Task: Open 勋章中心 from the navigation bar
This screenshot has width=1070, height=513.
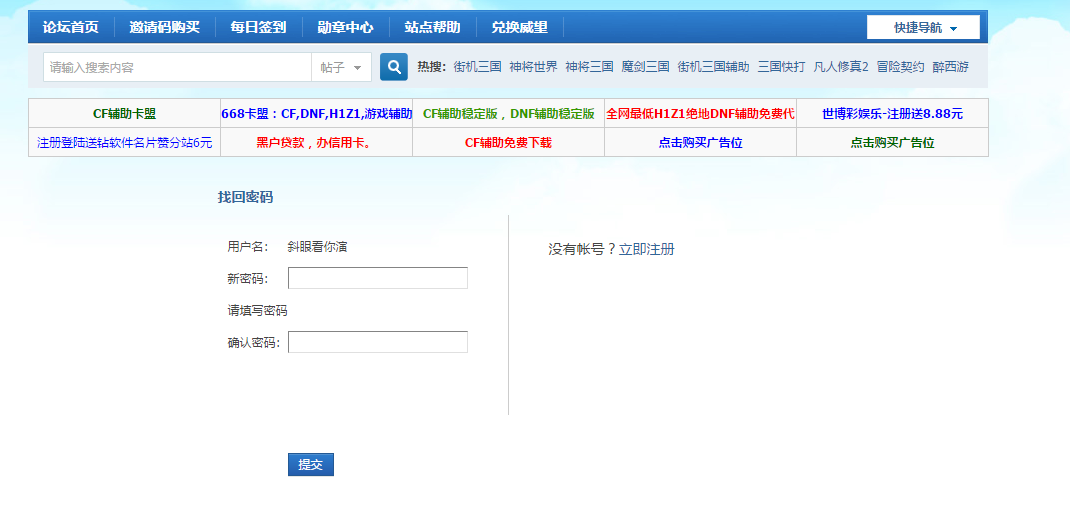Action: coord(345,27)
